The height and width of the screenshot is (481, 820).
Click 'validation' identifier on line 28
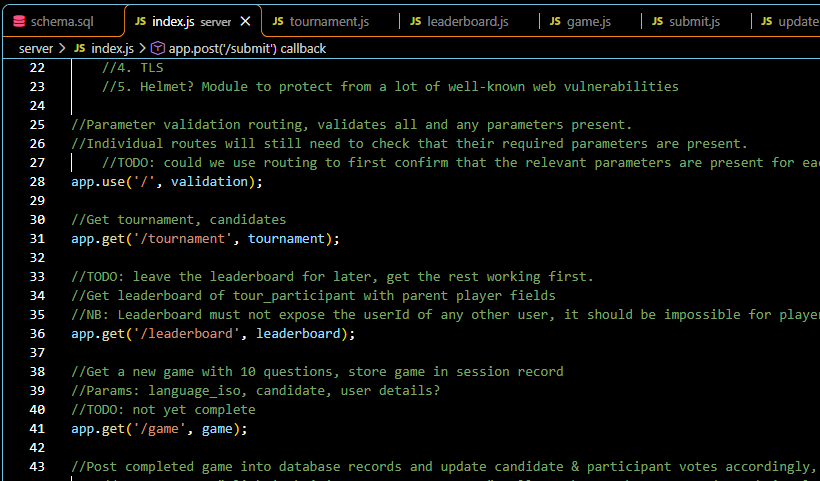click(210, 181)
